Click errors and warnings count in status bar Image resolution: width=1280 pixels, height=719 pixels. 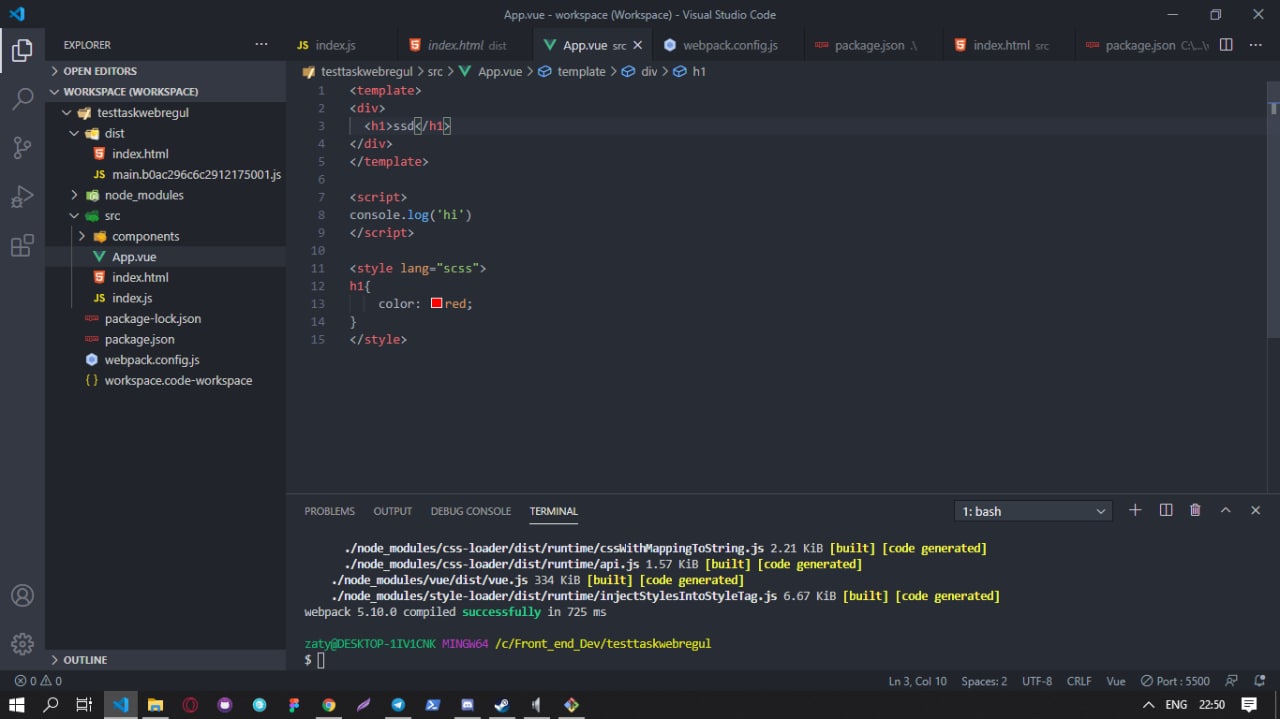click(38, 681)
